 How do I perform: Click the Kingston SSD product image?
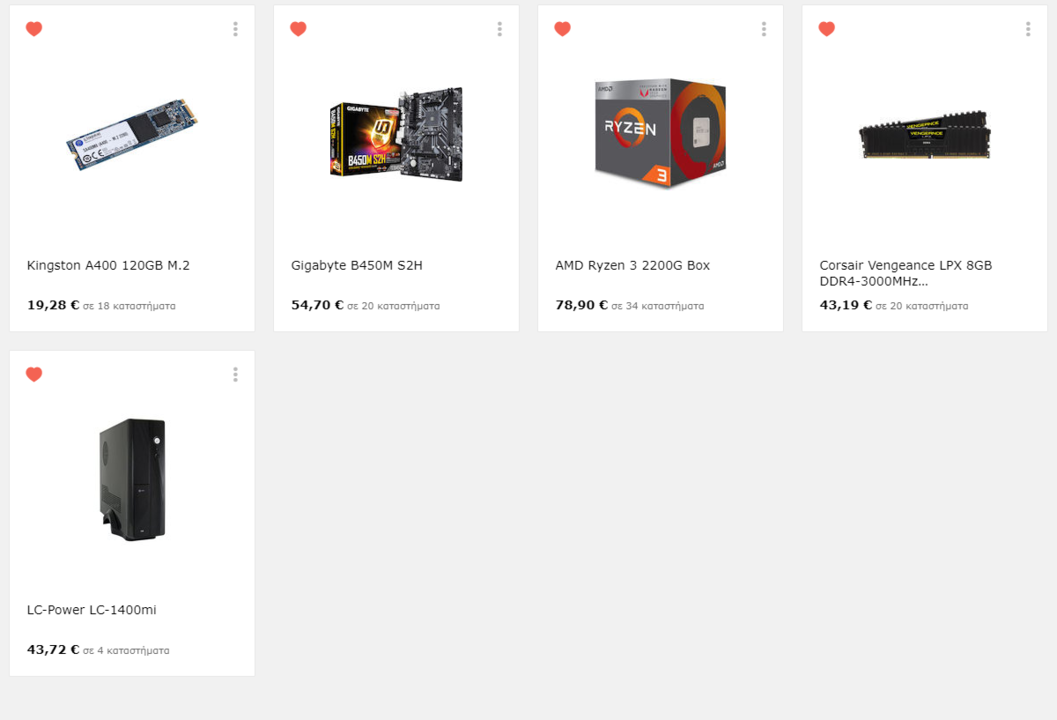tap(132, 134)
